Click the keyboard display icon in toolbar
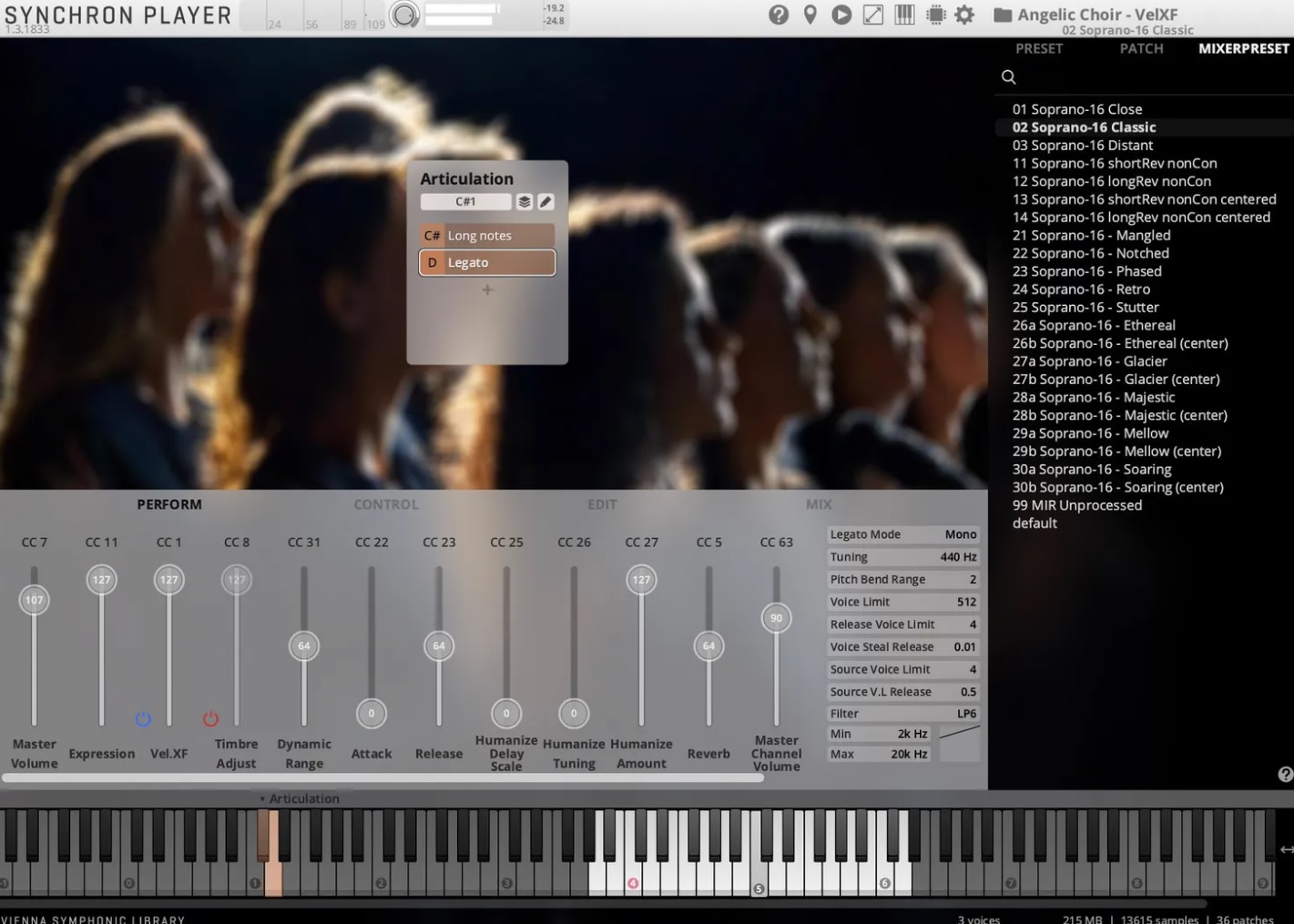The width and height of the screenshot is (1294, 924). point(904,15)
